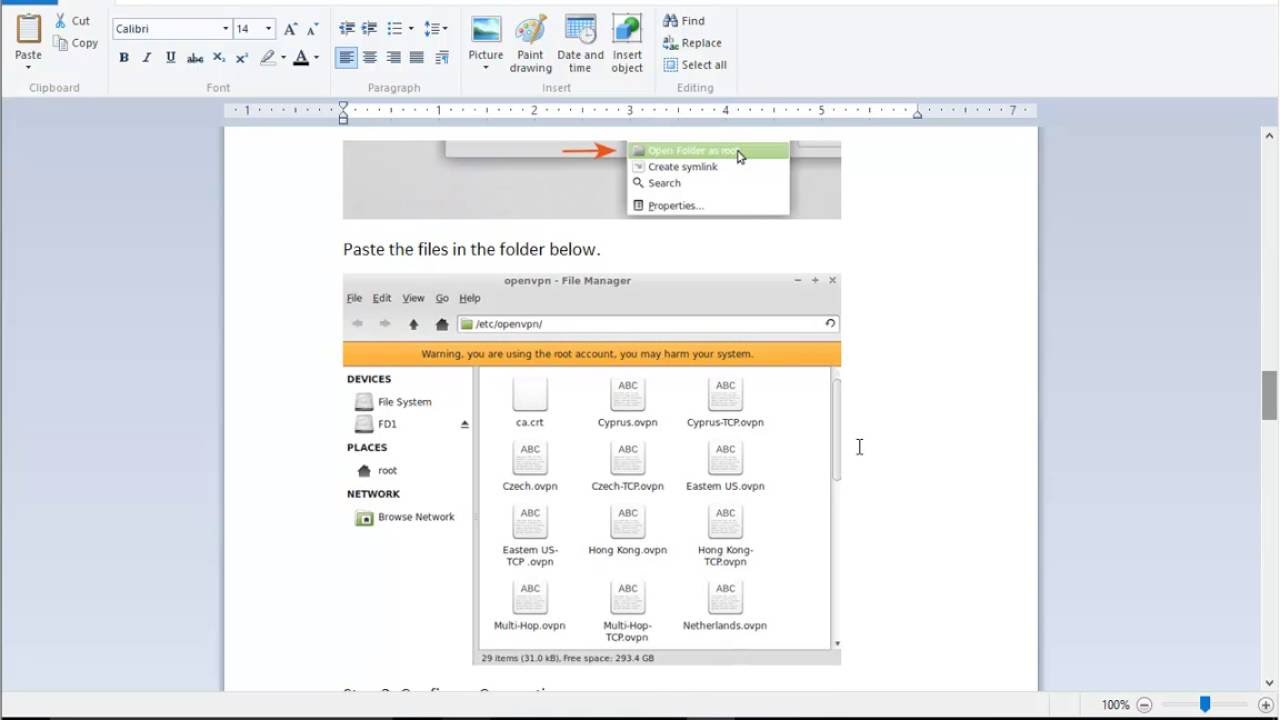Toggle bold formatting
This screenshot has width=1280, height=720.
tap(124, 58)
